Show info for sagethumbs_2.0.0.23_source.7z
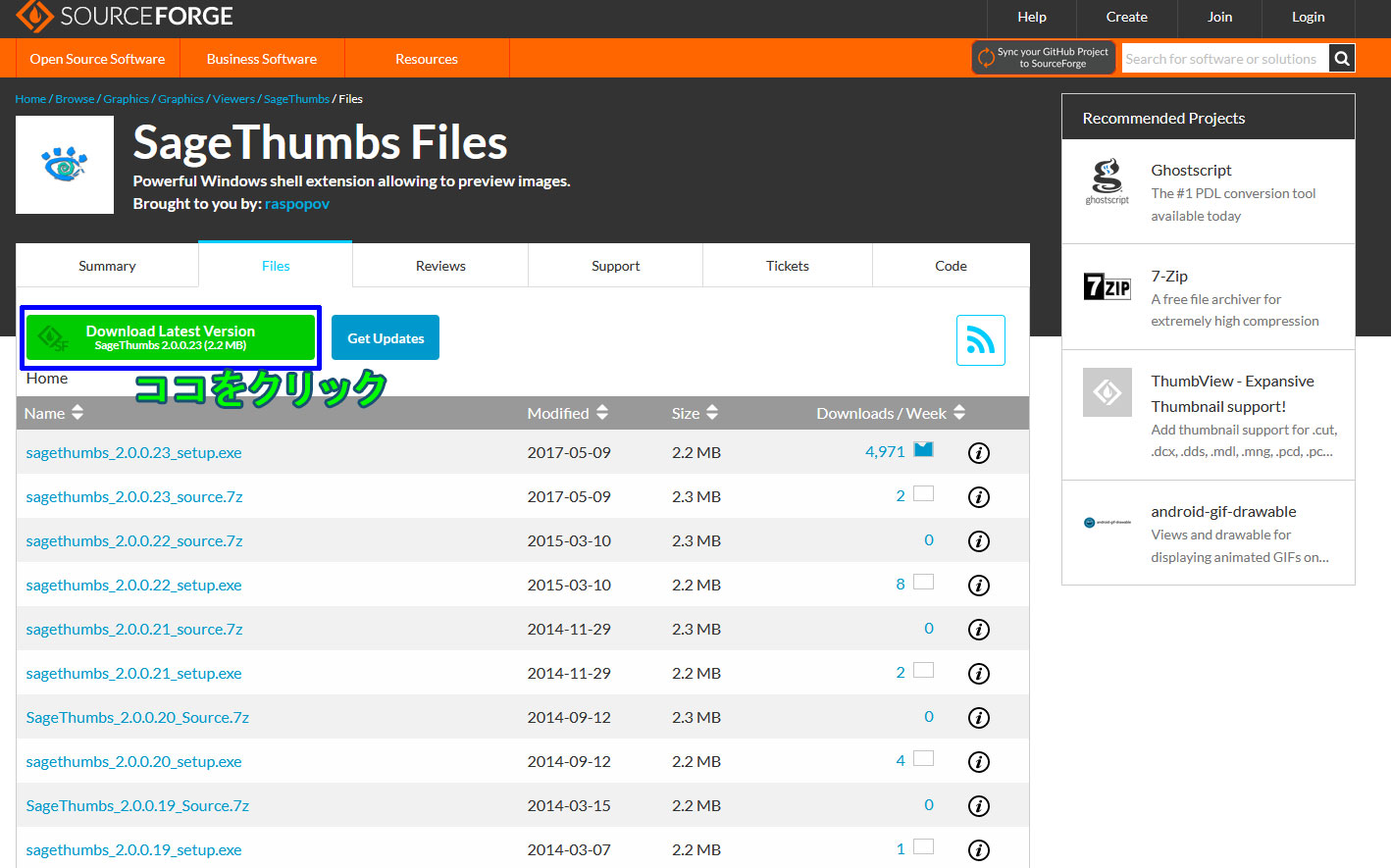The image size is (1391, 868). 979,497
